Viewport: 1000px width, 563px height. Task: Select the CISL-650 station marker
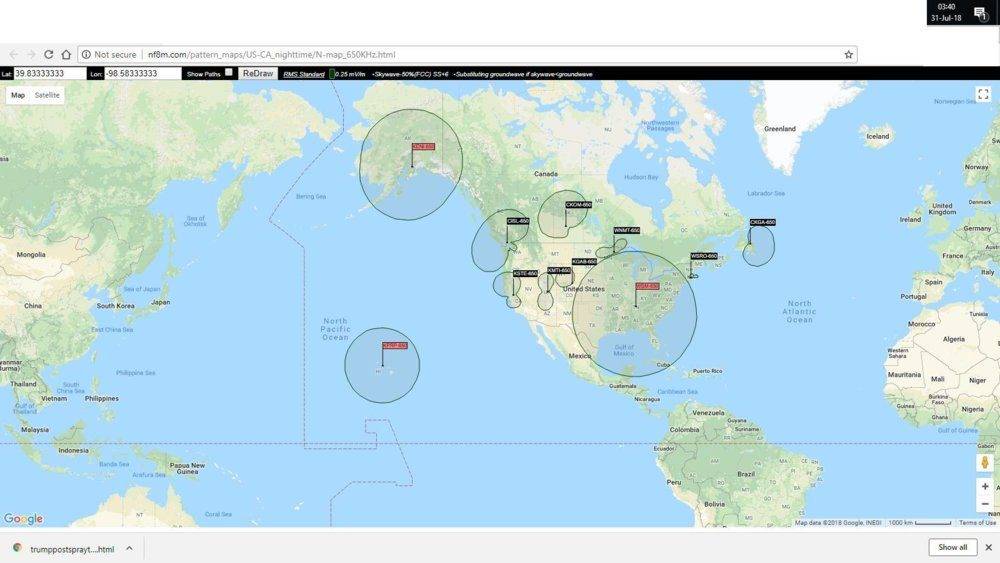coord(518,221)
